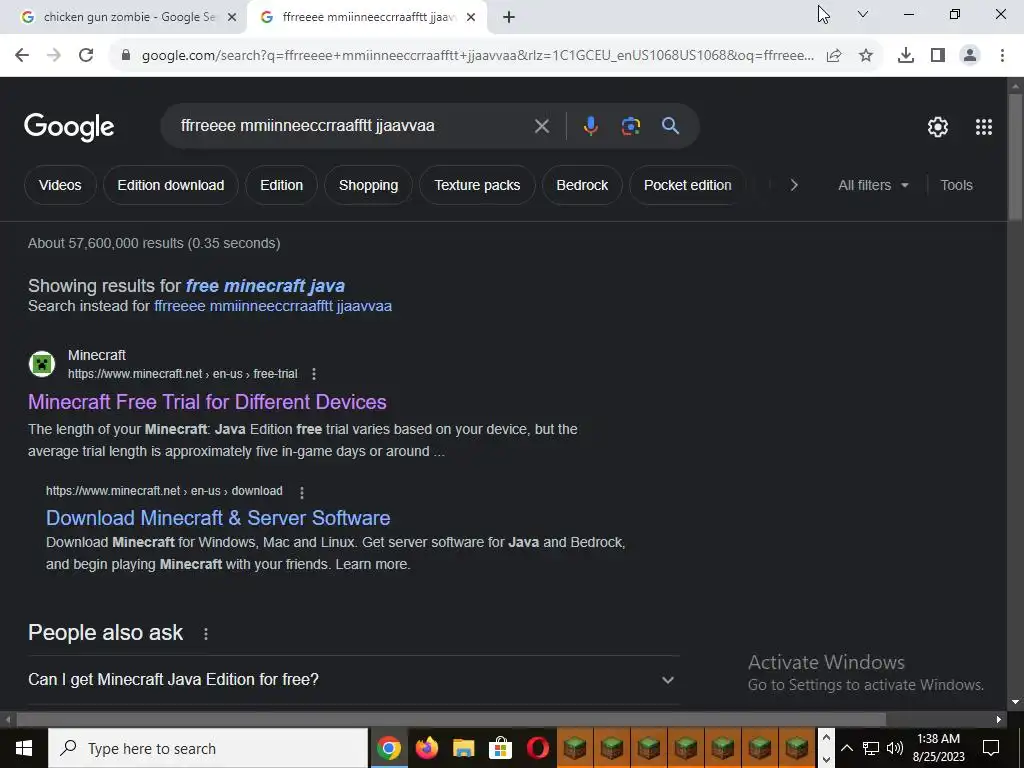Close the chicken gun zombie tab

pos(232,18)
